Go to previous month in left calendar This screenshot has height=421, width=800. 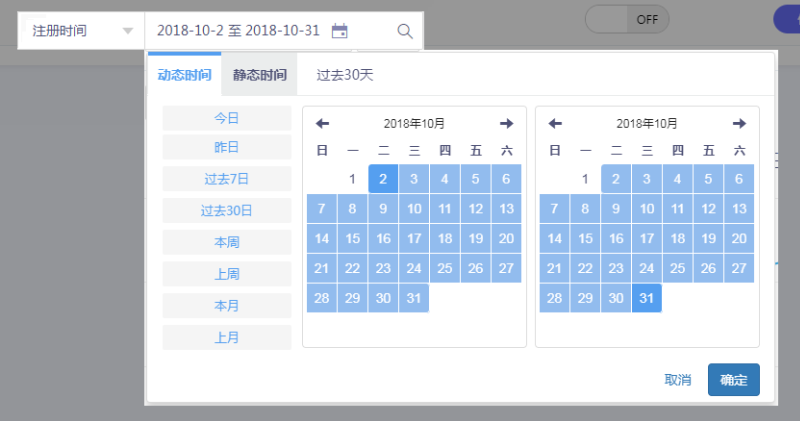point(322,123)
